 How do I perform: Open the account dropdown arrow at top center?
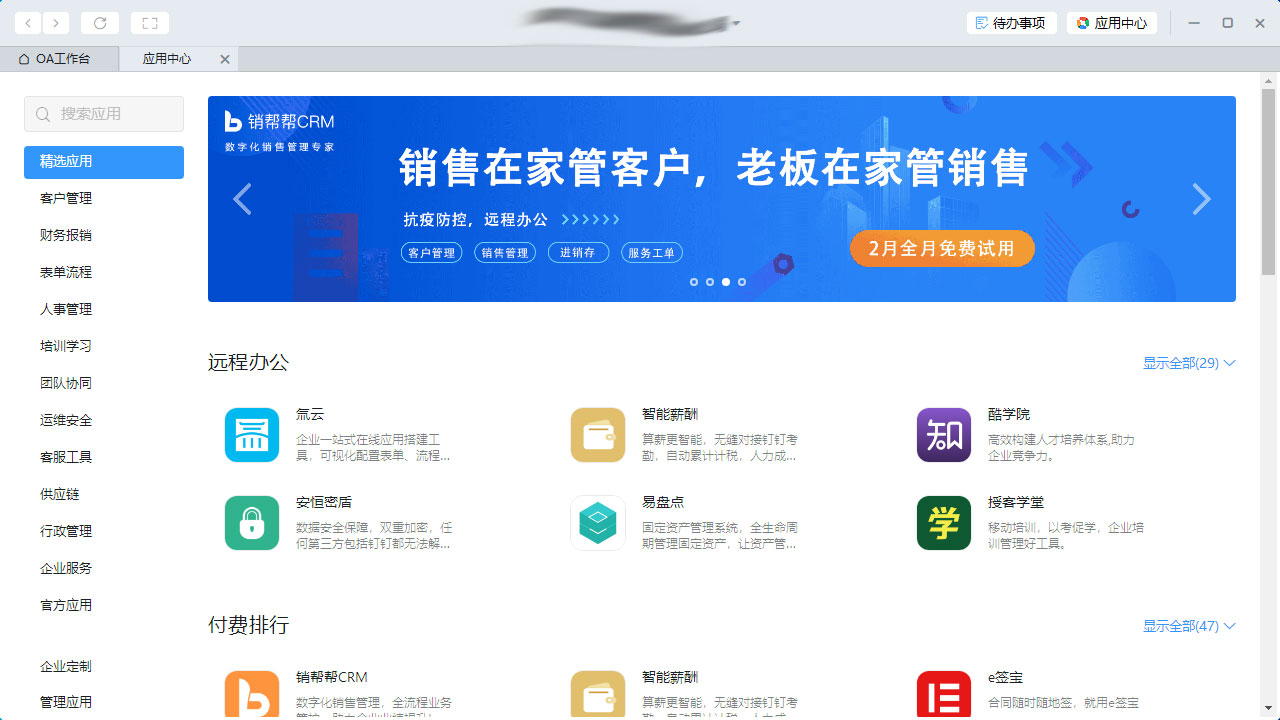point(737,23)
